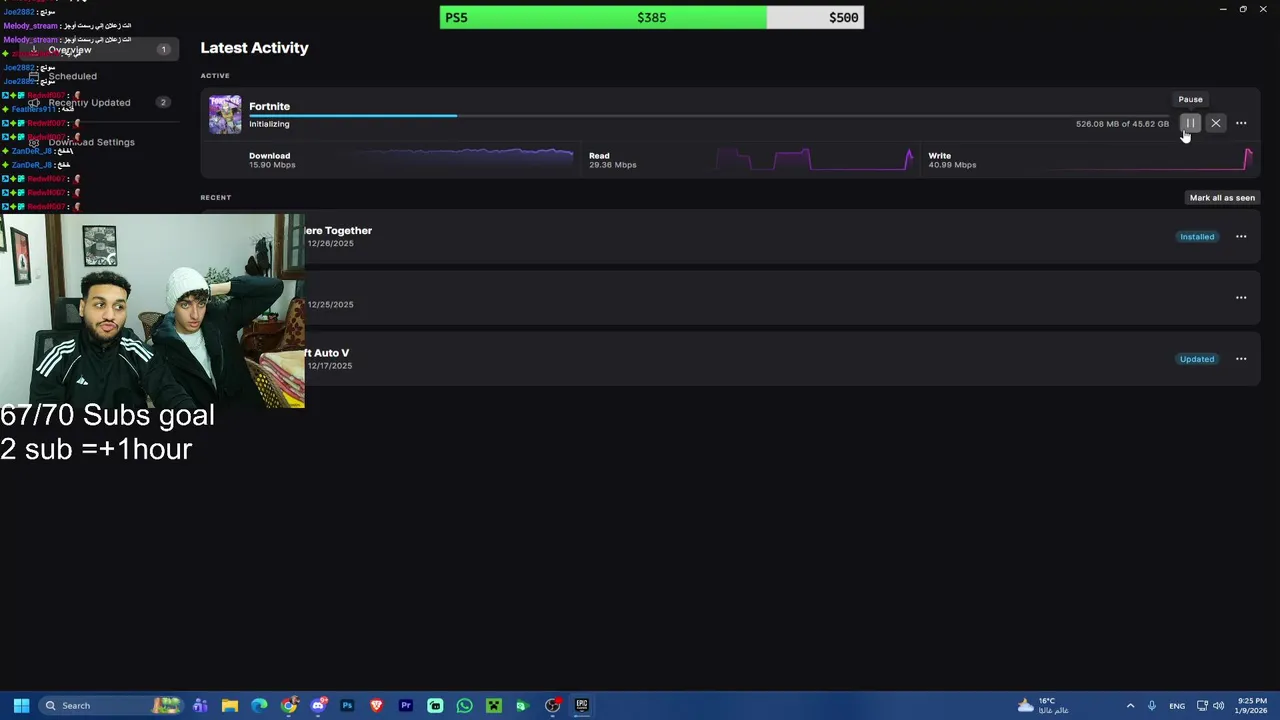Image resolution: width=1280 pixels, height=720 pixels.
Task: Open Google Chrome from the taskbar
Action: [288, 705]
